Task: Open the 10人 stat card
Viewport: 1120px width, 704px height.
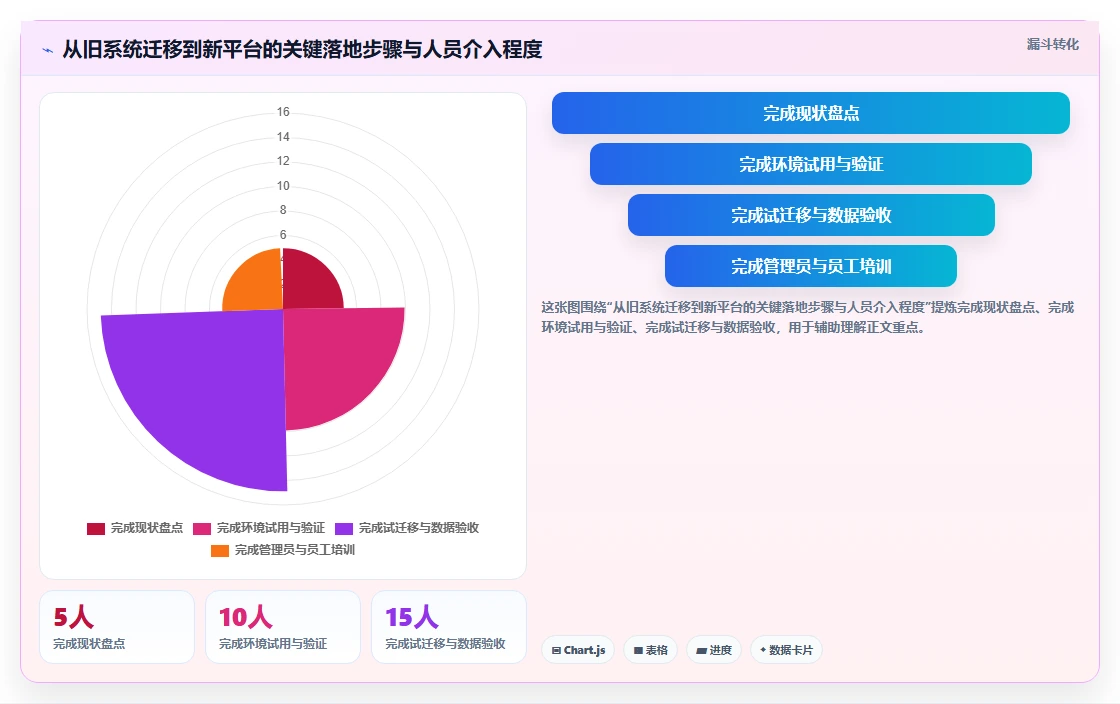Action: (x=283, y=627)
